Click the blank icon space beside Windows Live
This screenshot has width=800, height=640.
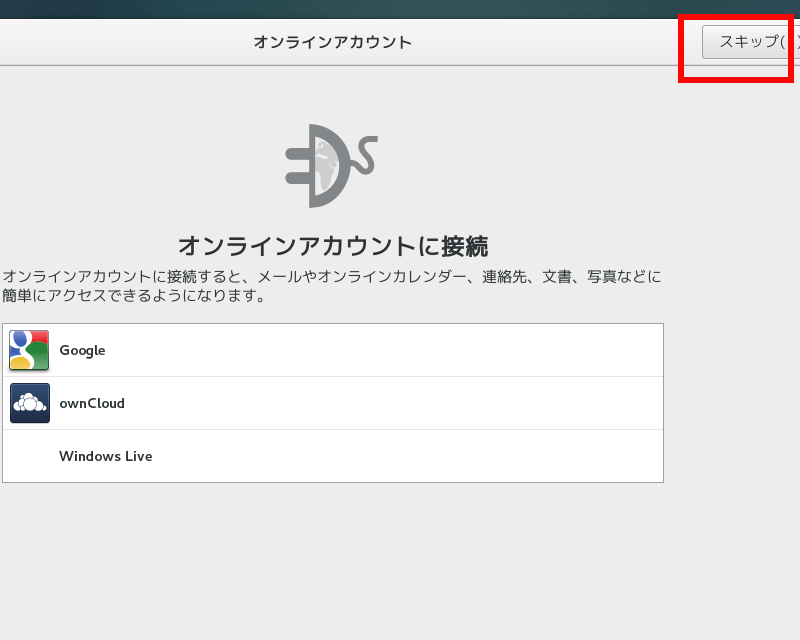point(29,456)
